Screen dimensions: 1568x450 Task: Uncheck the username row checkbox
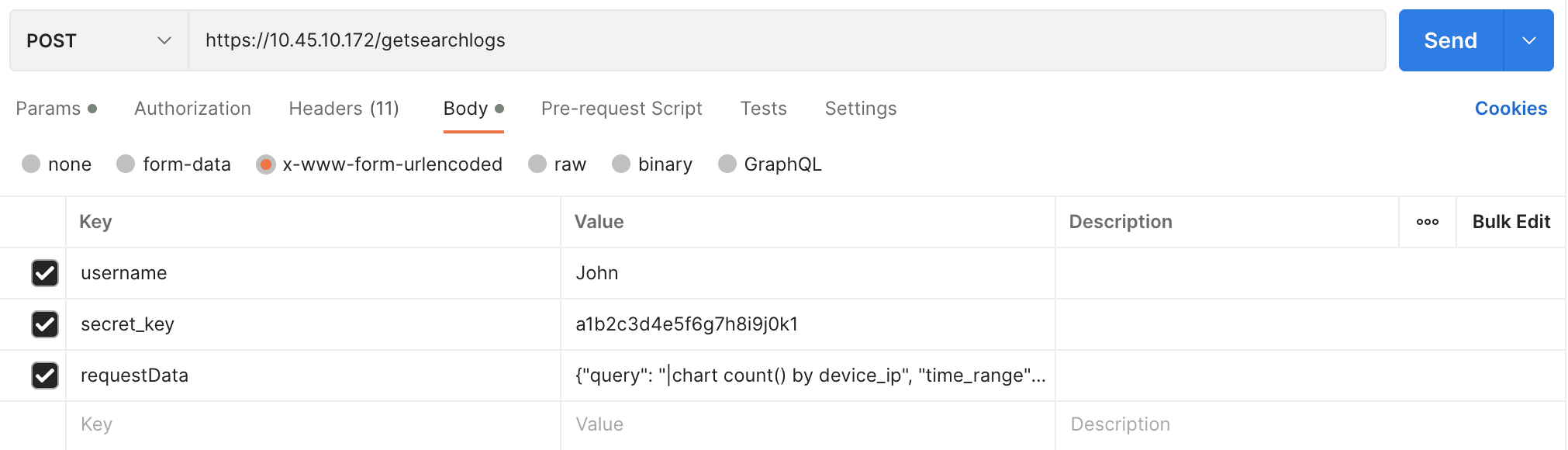(x=45, y=273)
